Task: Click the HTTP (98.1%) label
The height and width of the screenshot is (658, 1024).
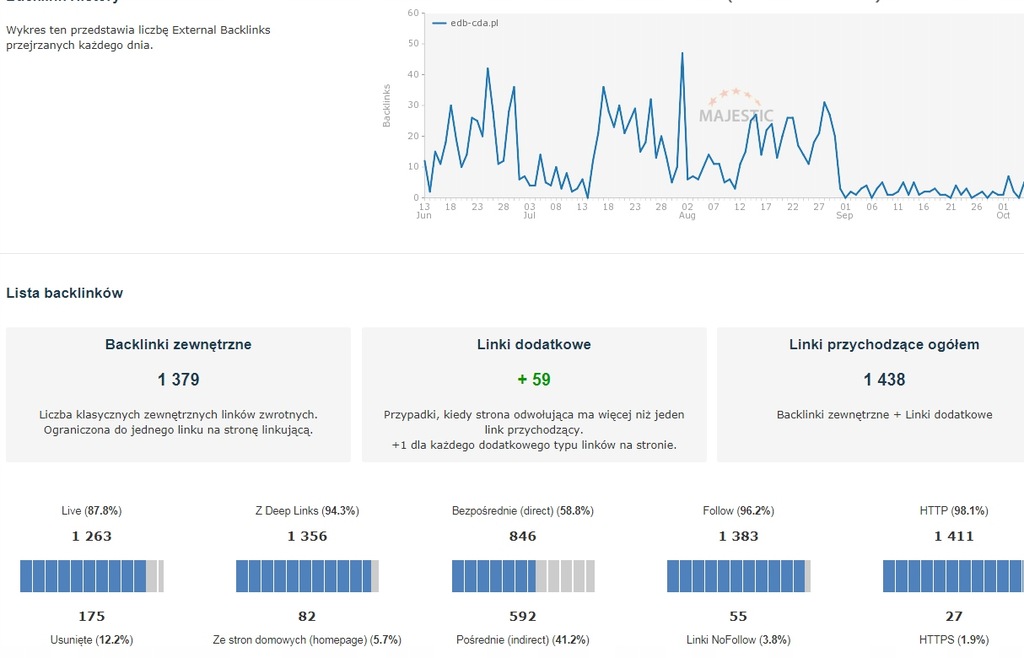Action: [953, 510]
